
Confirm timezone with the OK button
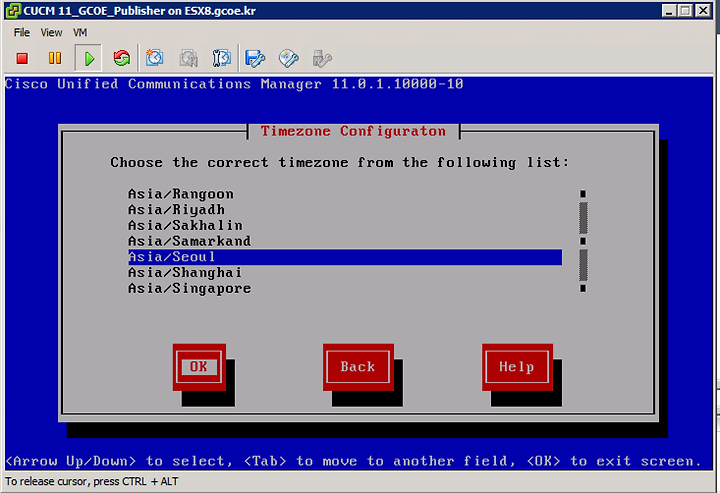tap(199, 367)
